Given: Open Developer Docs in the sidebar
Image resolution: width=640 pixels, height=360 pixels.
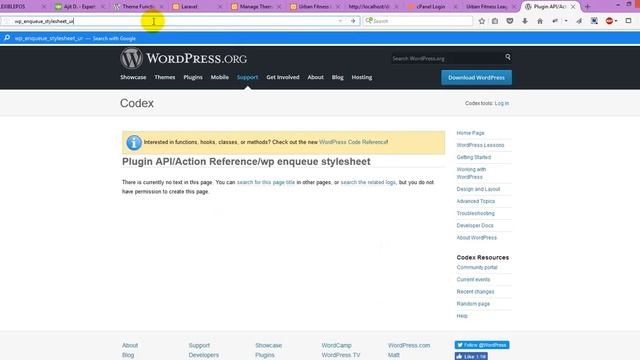Looking at the screenshot, I should (475, 225).
